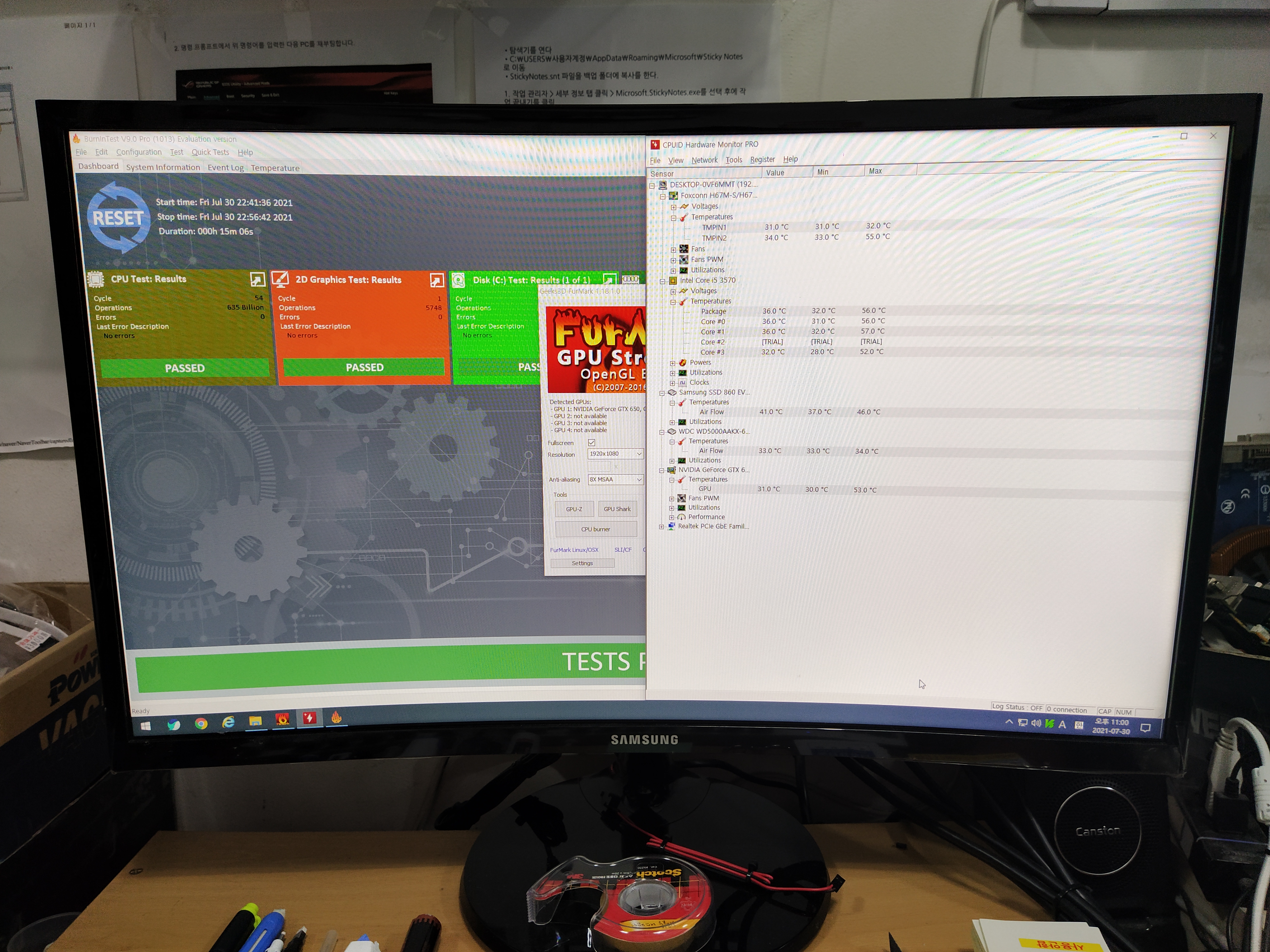Open File Explorer from the taskbar
Screen dimensions: 1270x952
pos(256,721)
